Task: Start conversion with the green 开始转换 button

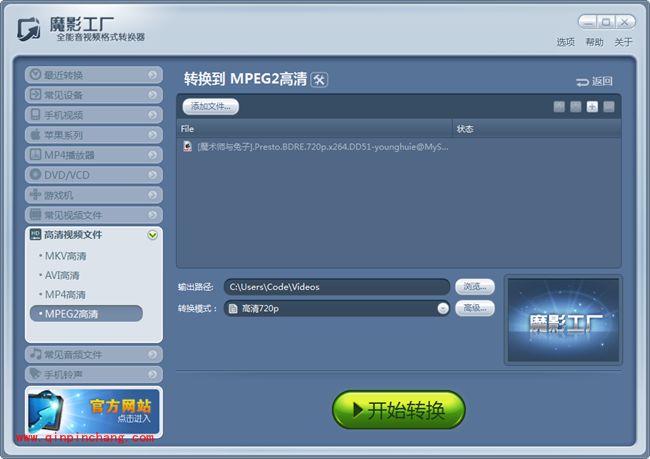Action: (399, 410)
